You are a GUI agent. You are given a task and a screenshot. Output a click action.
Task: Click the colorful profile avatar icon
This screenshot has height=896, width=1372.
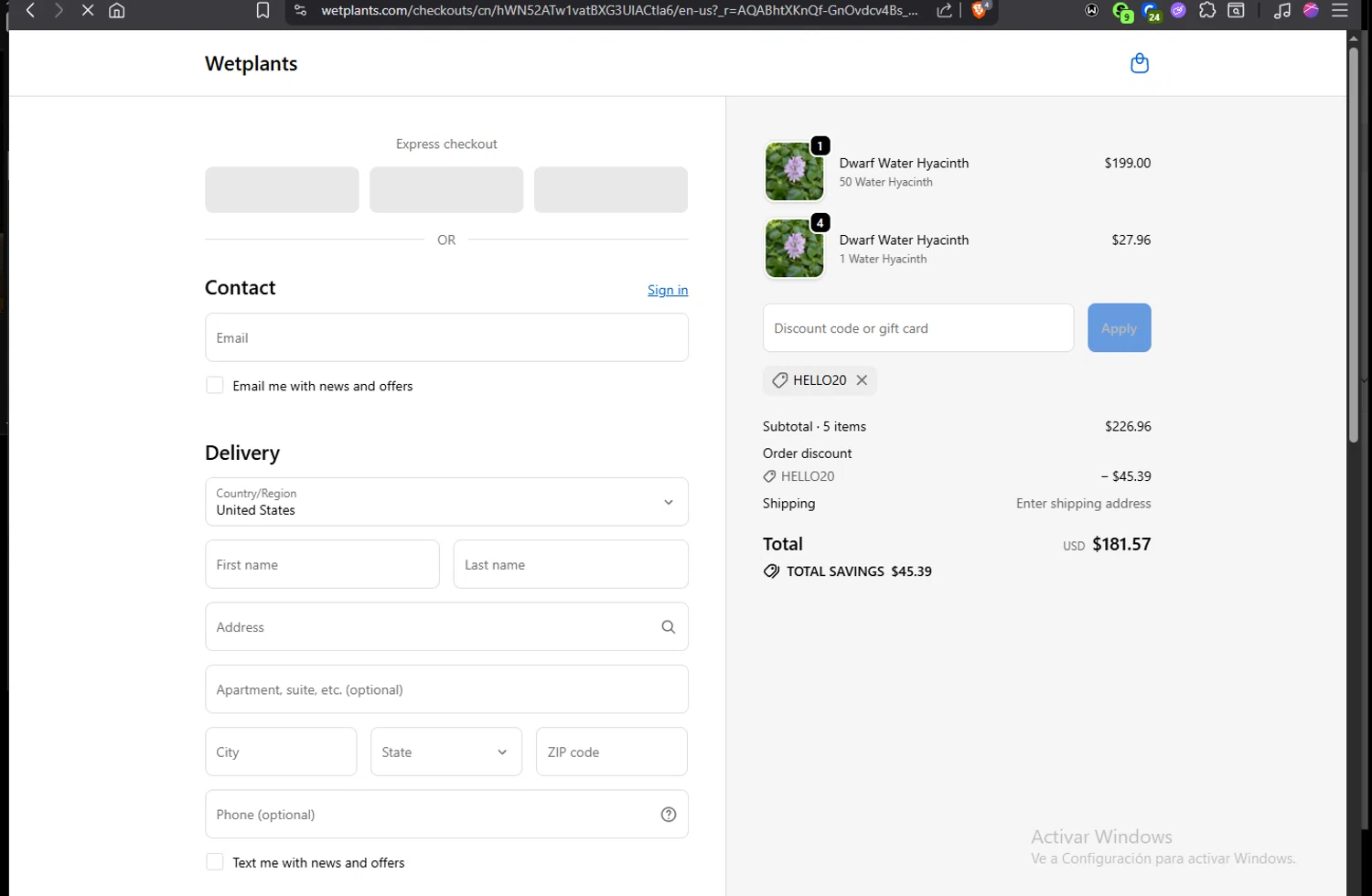pos(1311,10)
